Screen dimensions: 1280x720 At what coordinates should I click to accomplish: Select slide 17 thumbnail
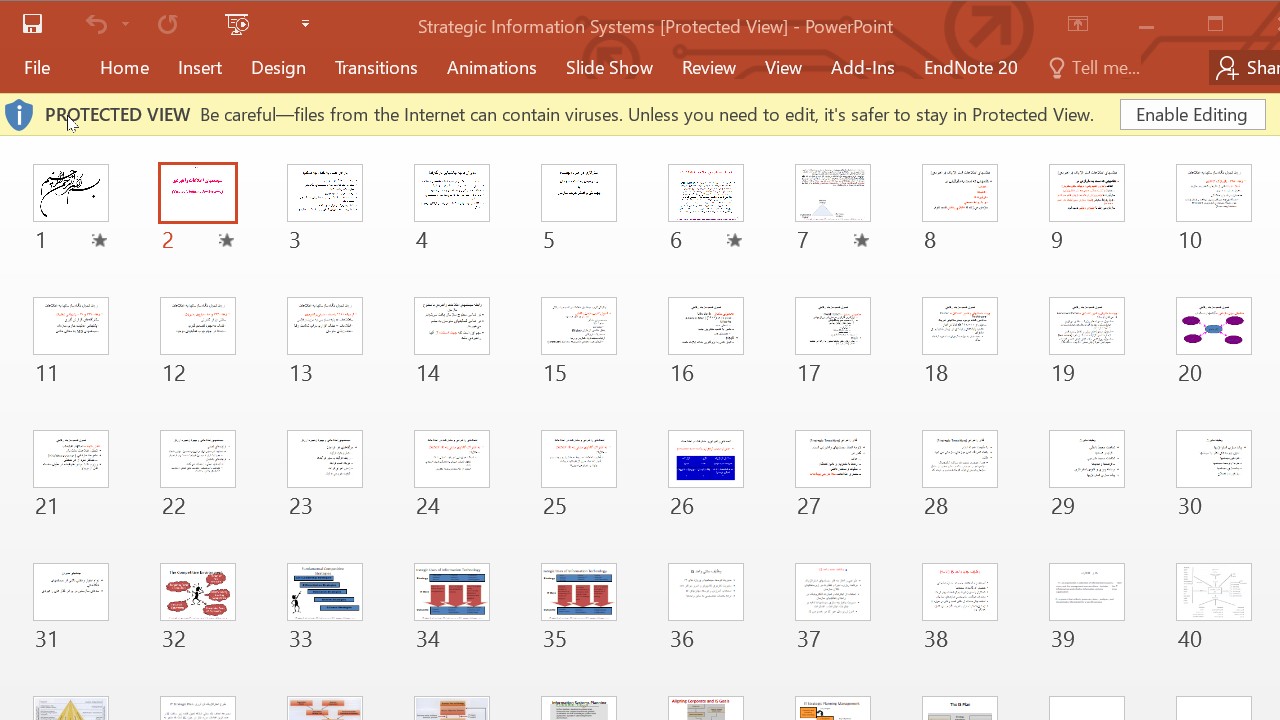(833, 326)
